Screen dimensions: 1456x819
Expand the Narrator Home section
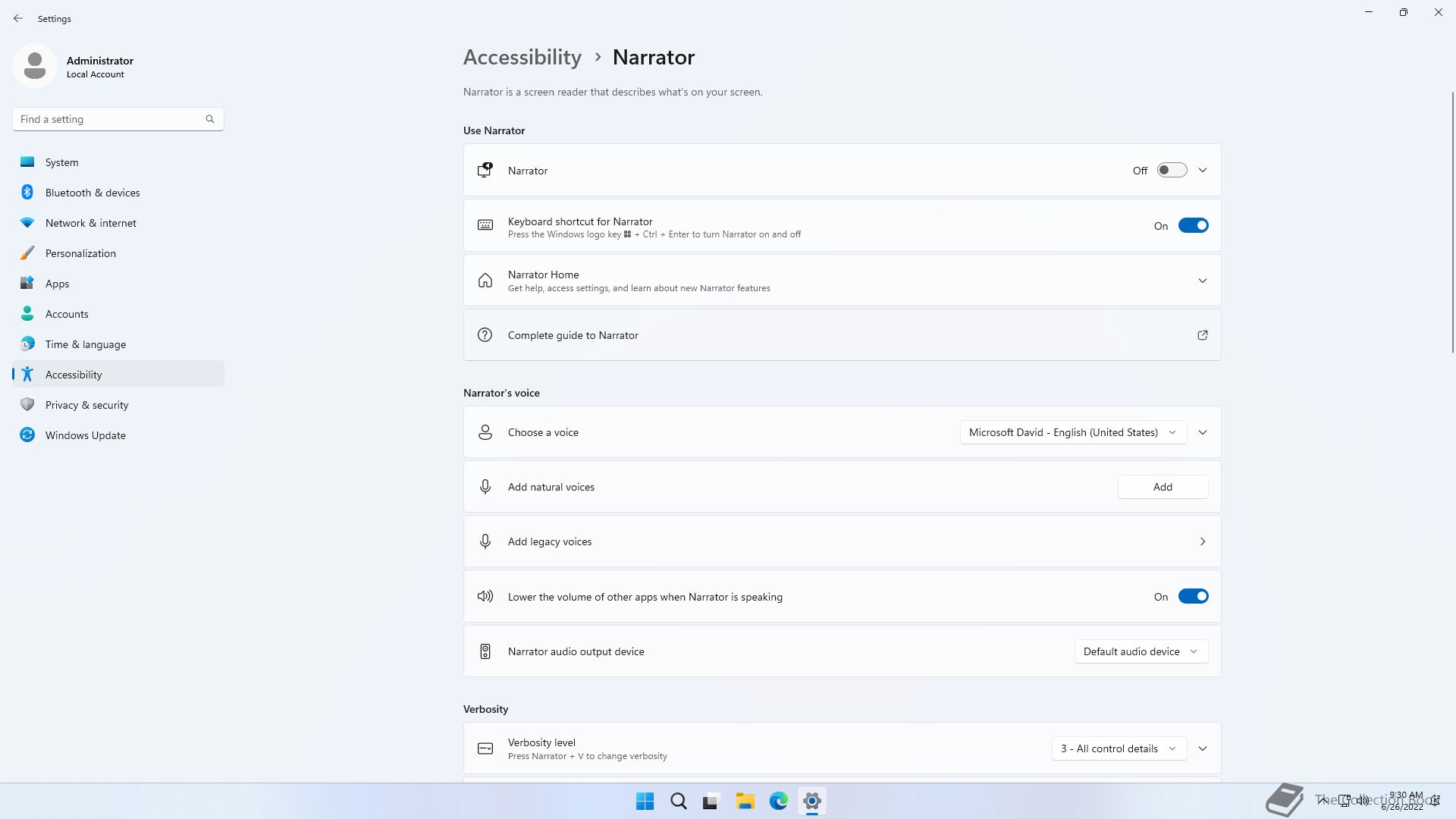(1203, 281)
